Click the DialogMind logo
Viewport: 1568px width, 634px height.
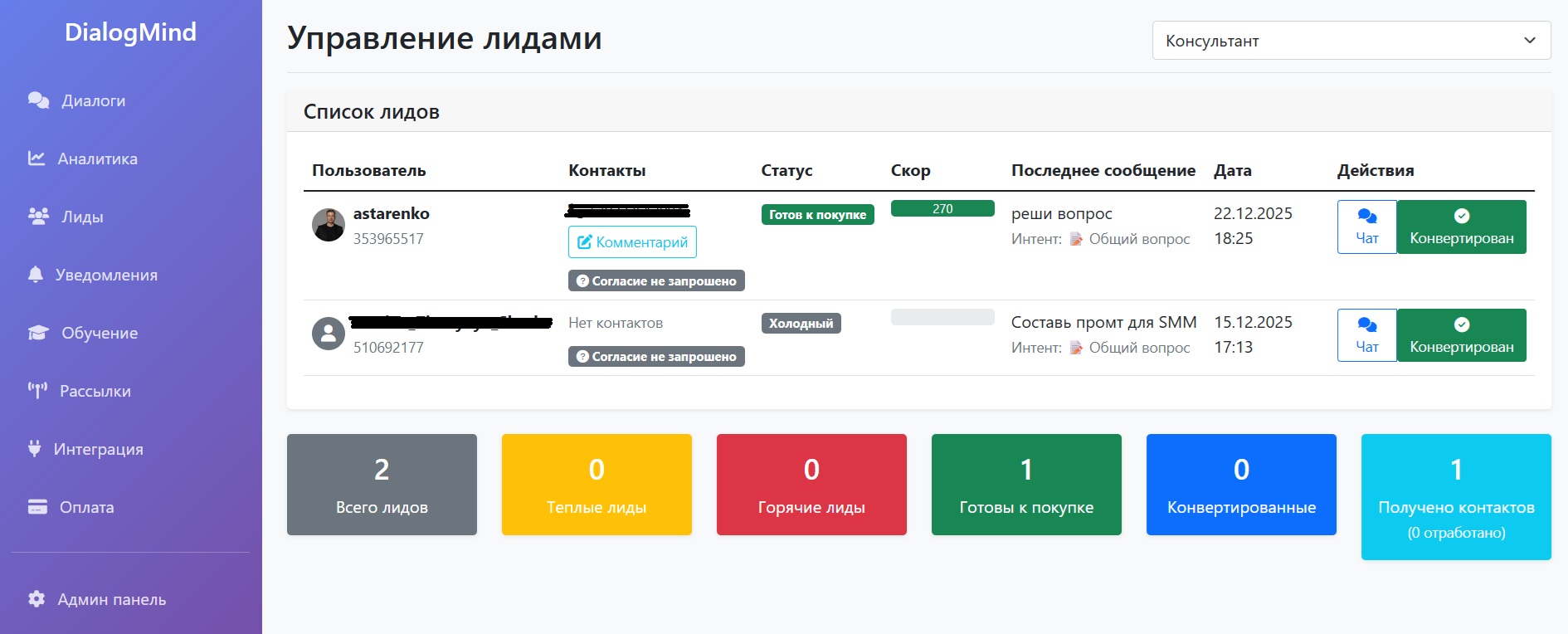coord(130,32)
